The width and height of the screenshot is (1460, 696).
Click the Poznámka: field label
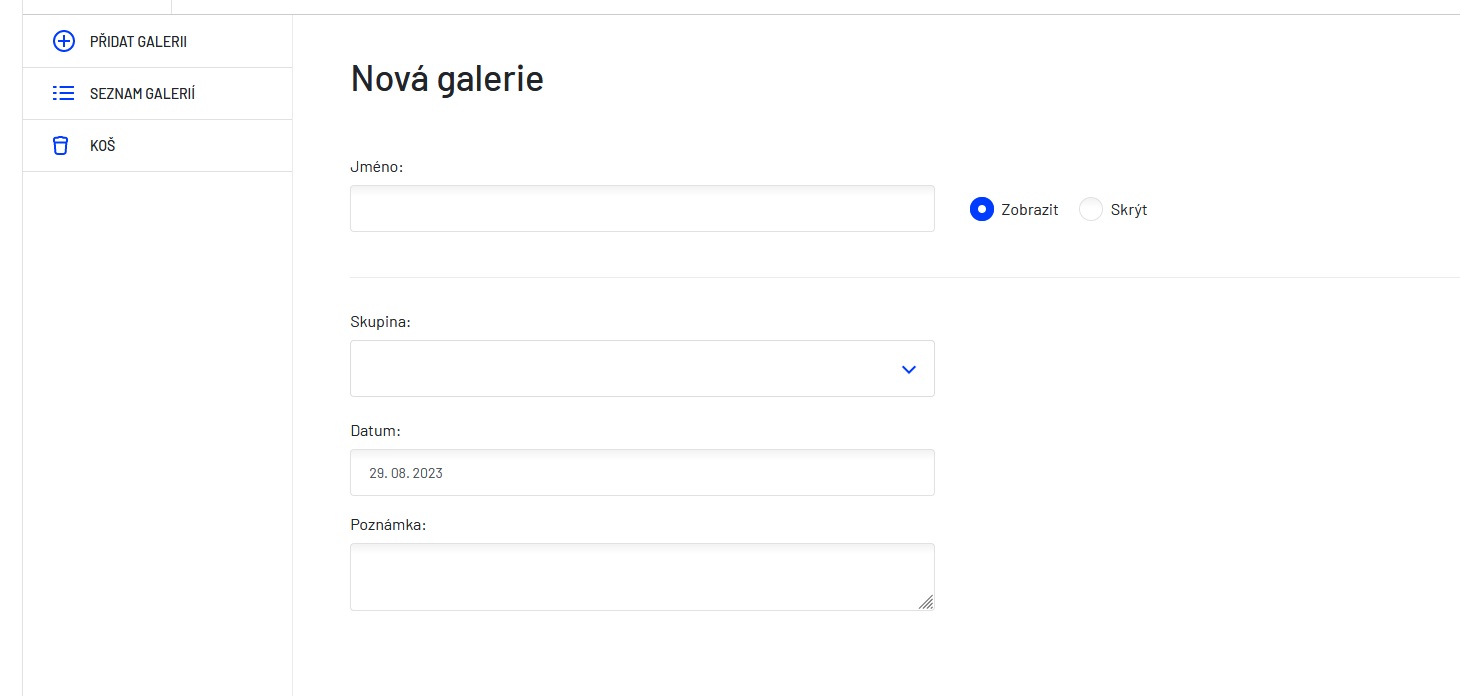[x=388, y=524]
